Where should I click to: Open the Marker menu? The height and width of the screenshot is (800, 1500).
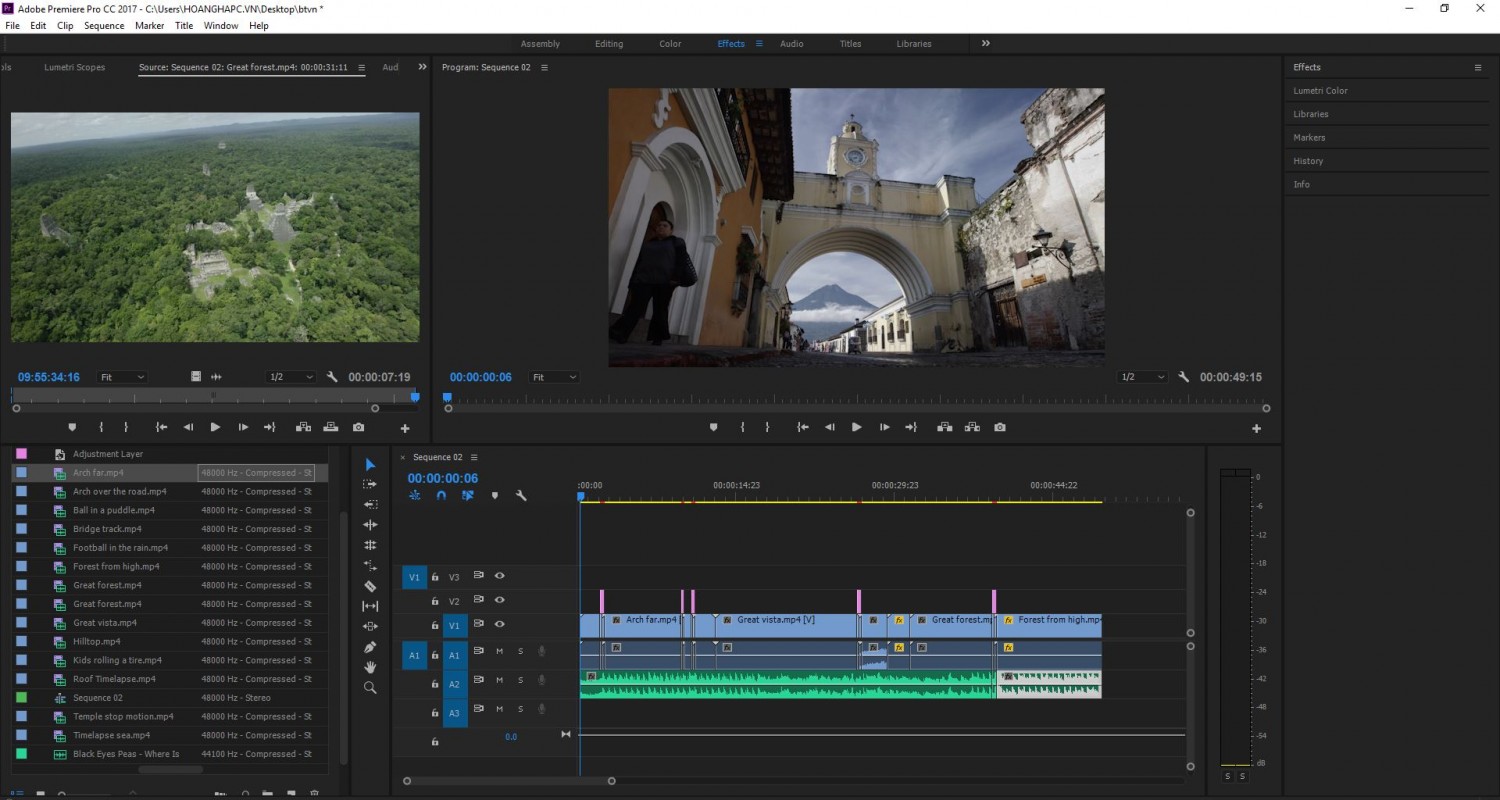pyautogui.click(x=150, y=26)
